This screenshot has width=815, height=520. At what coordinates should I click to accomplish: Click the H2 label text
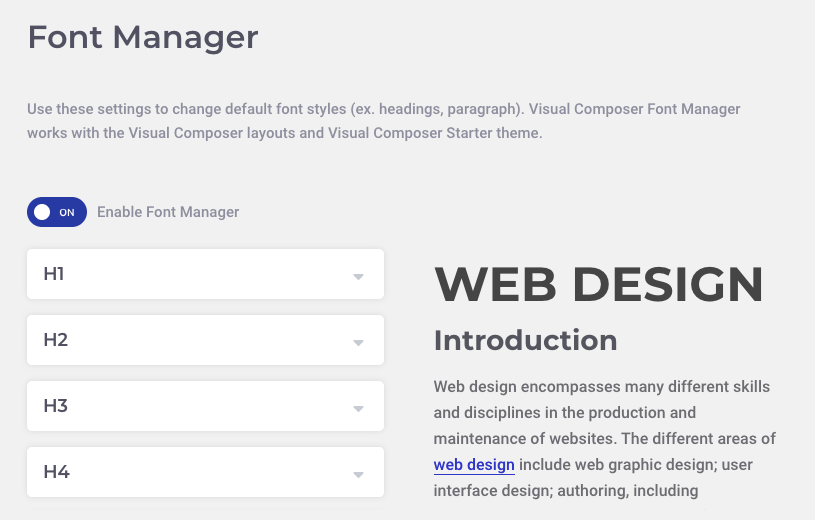pos(56,340)
